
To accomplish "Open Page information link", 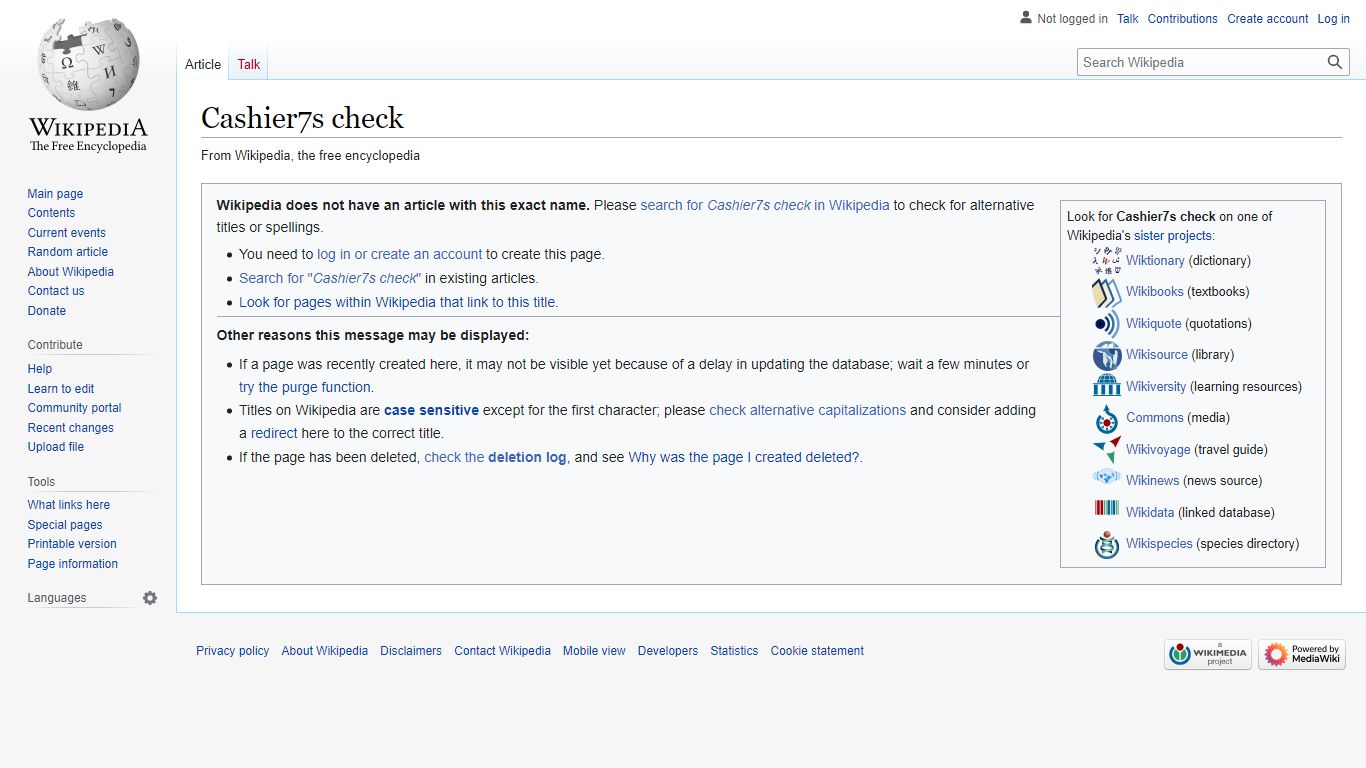I will tap(73, 564).
